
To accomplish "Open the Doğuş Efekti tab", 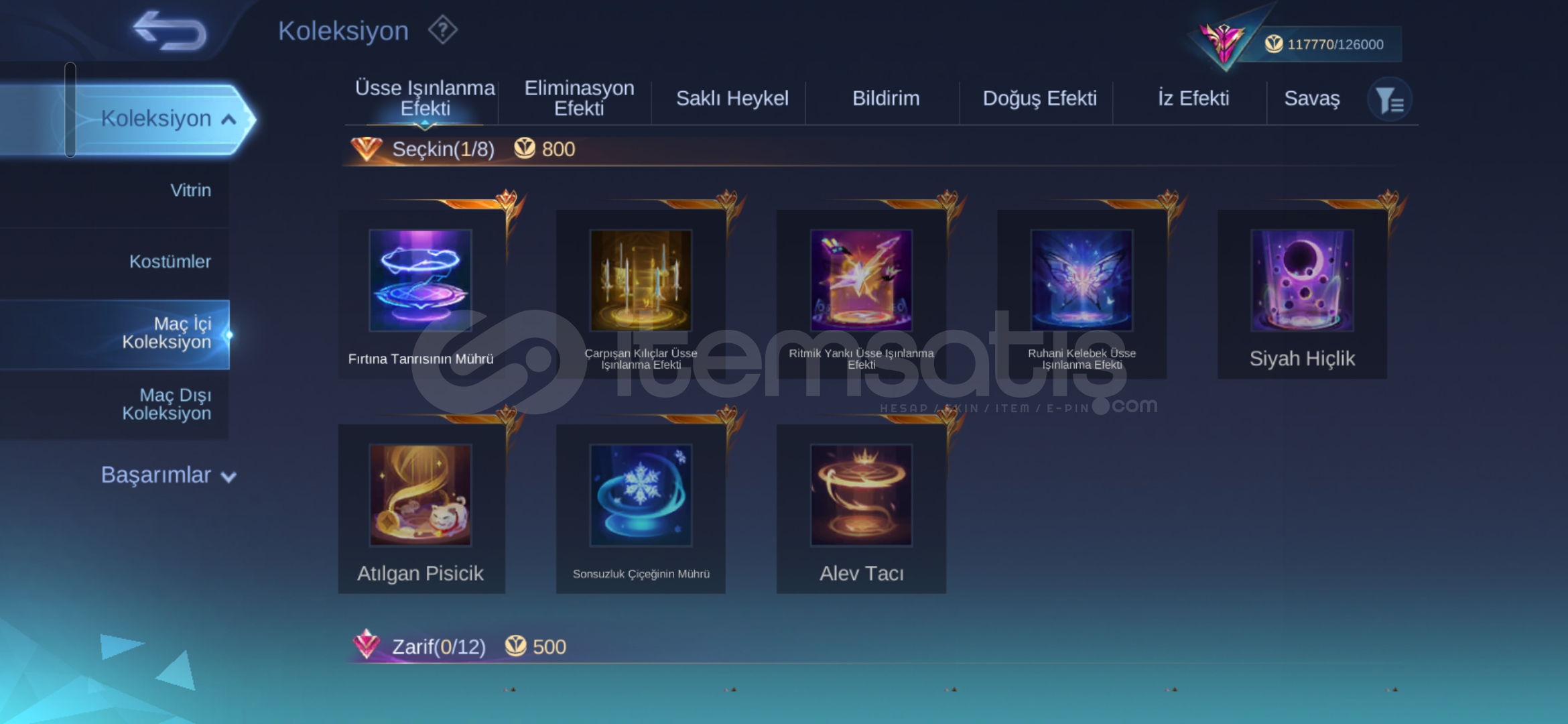I will [x=1039, y=98].
